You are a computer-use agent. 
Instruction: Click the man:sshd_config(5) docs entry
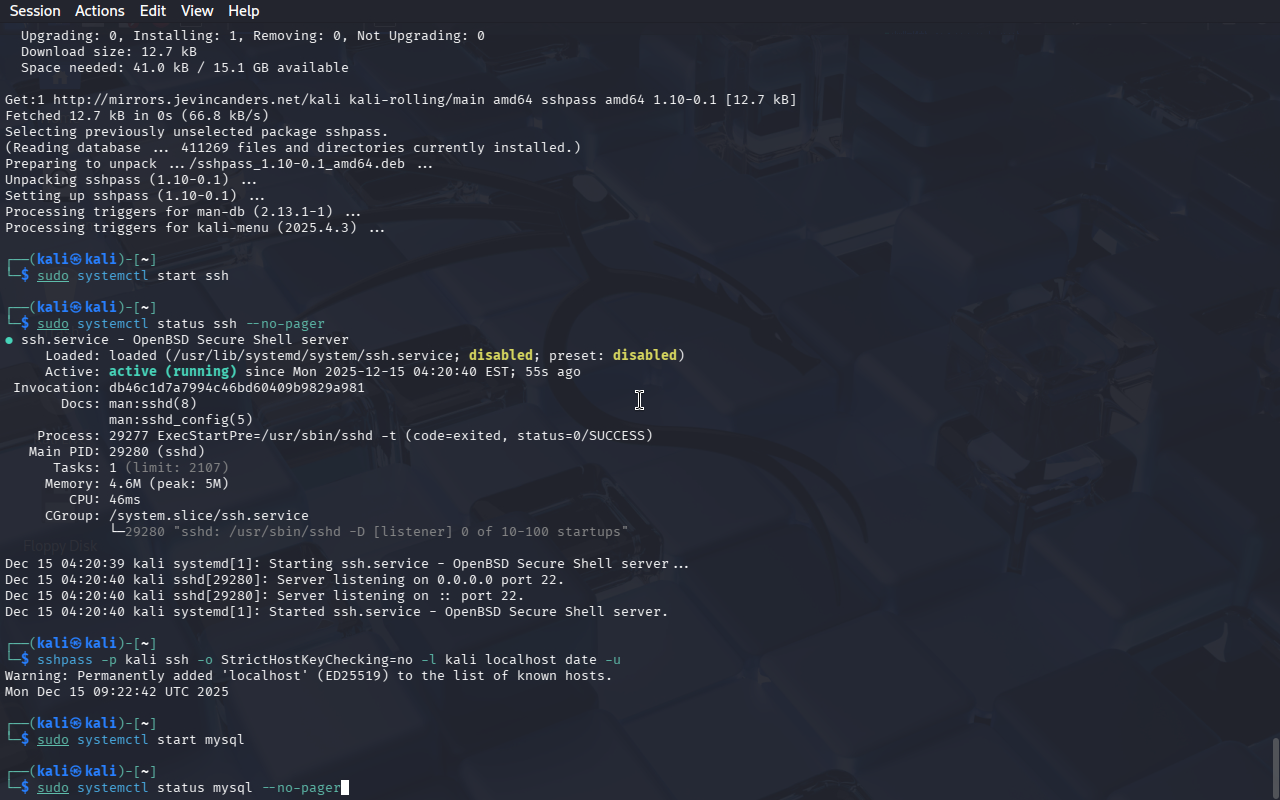pos(181,420)
